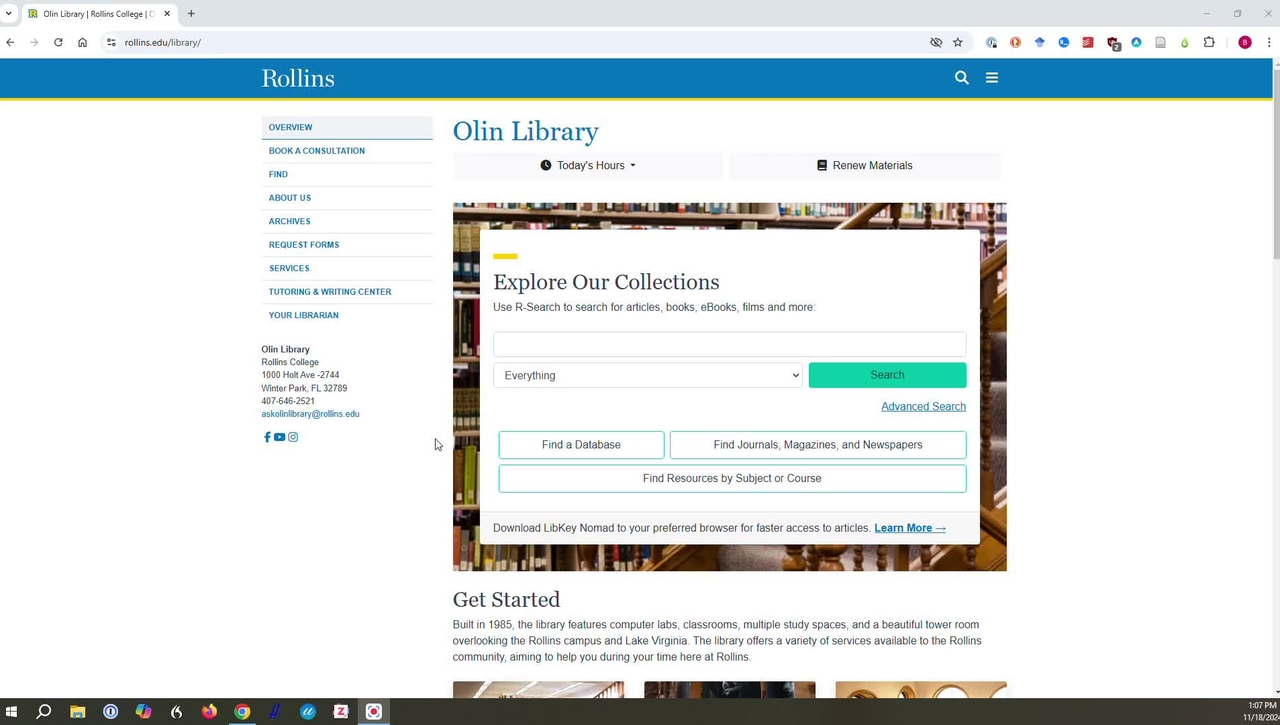Click the browser home icon
1280x725 pixels.
pos(82,42)
